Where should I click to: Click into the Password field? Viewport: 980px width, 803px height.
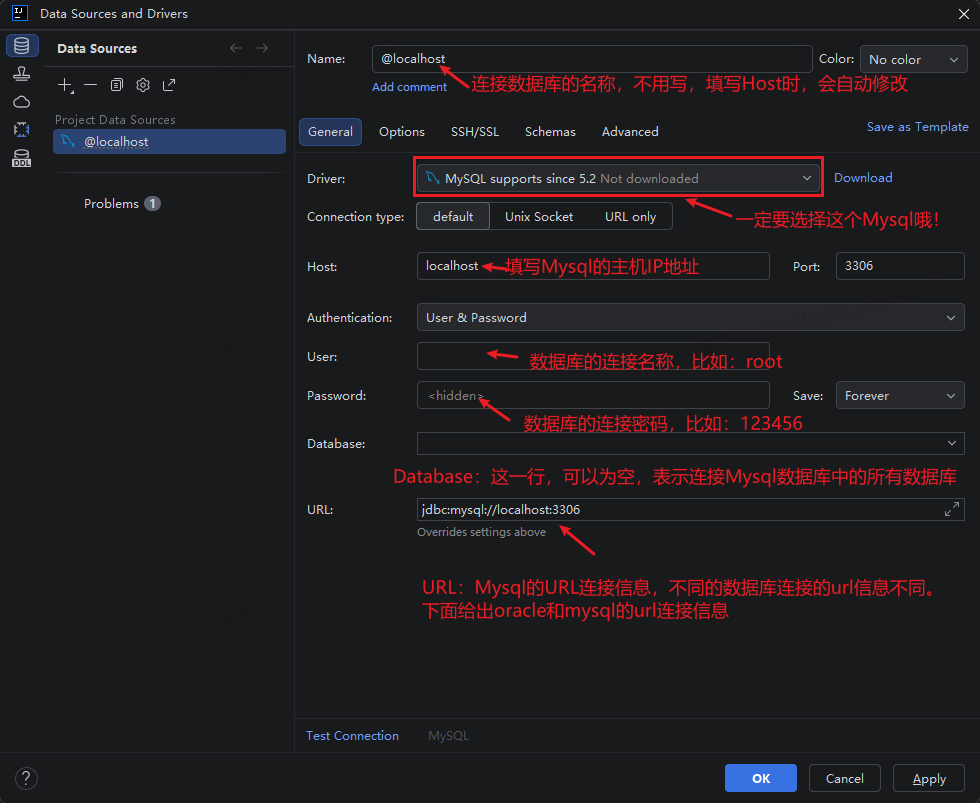(x=593, y=396)
